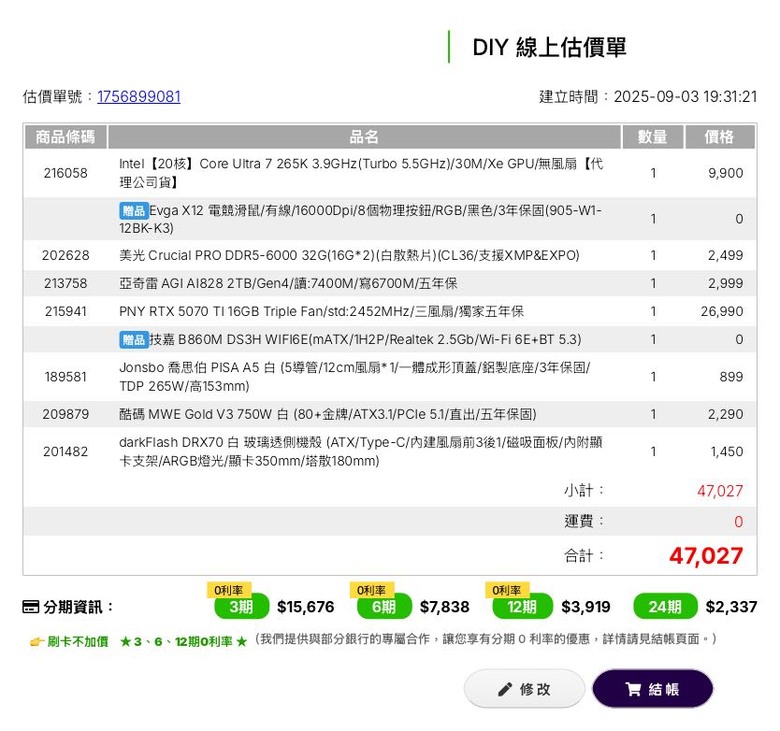Viewport: 780px width, 731px height.
Task: Click the 商品條碼 column header
Action: tap(66, 137)
